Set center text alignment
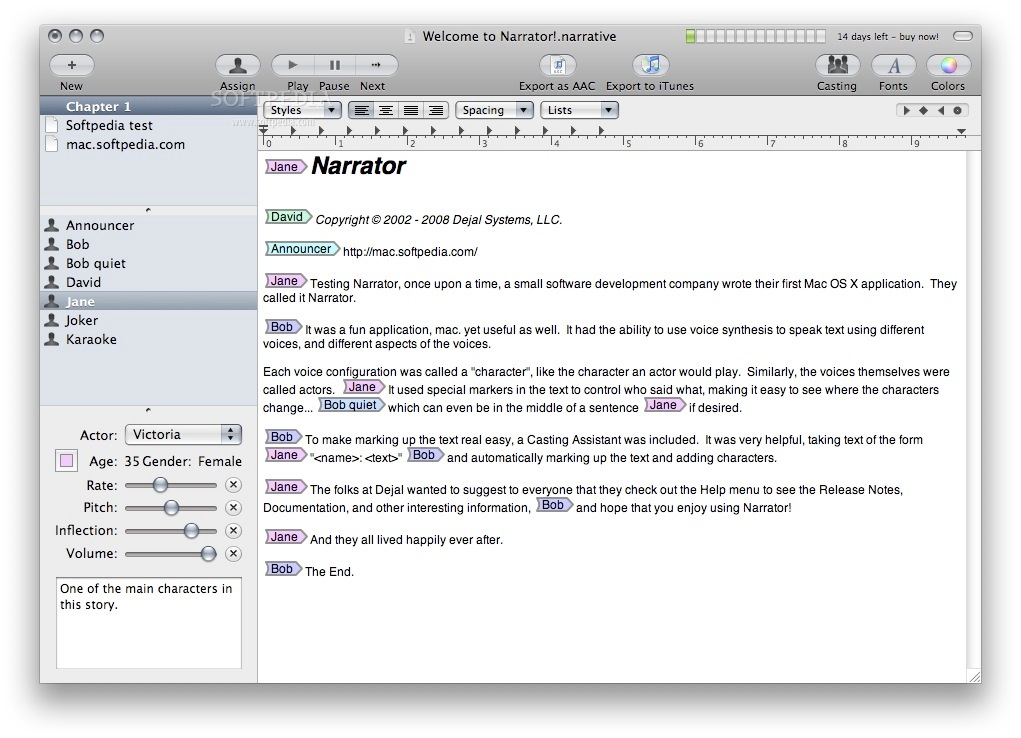Image resolution: width=1021 pixels, height=738 pixels. pos(386,110)
